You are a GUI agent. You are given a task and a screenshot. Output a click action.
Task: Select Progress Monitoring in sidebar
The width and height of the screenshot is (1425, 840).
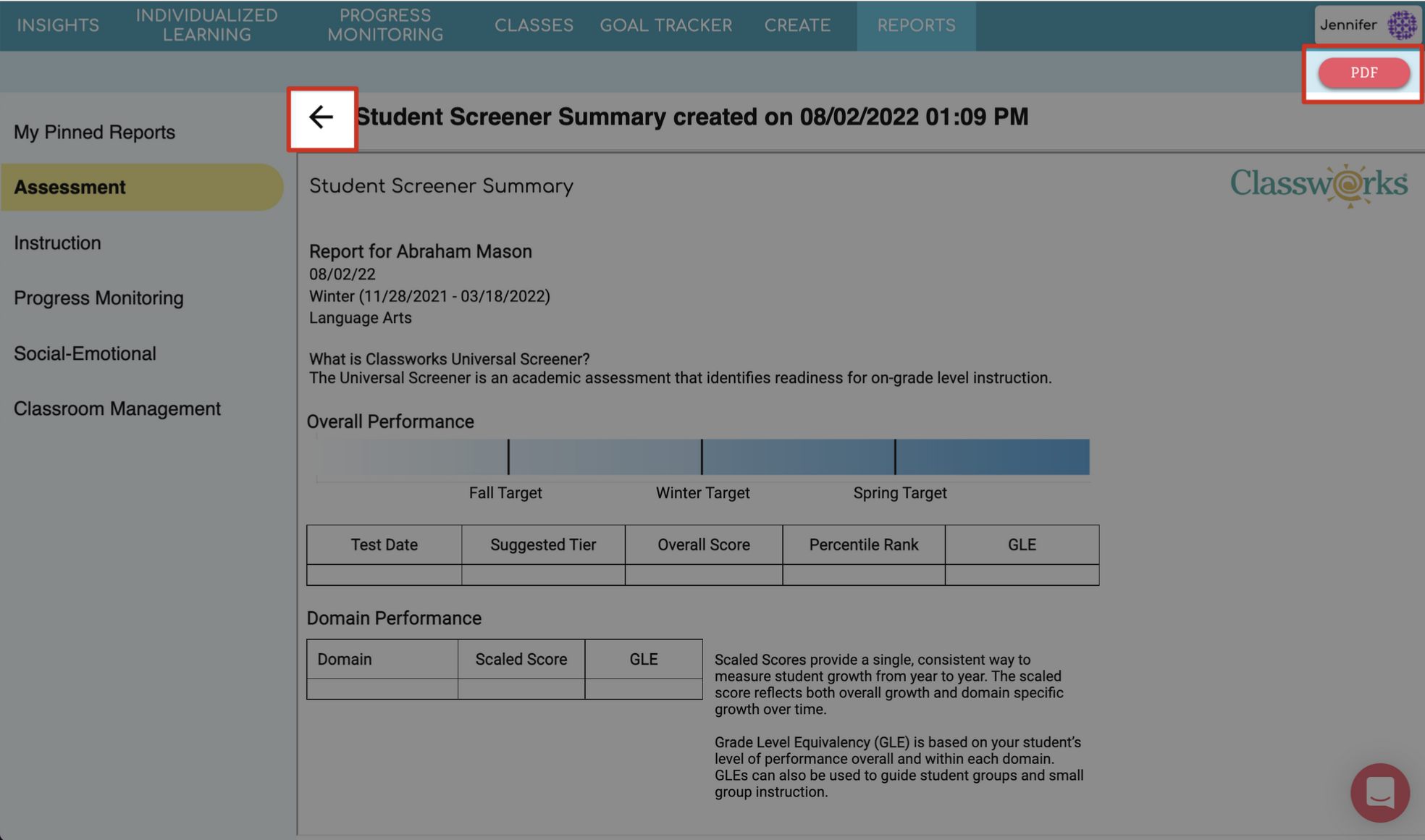[x=98, y=298]
